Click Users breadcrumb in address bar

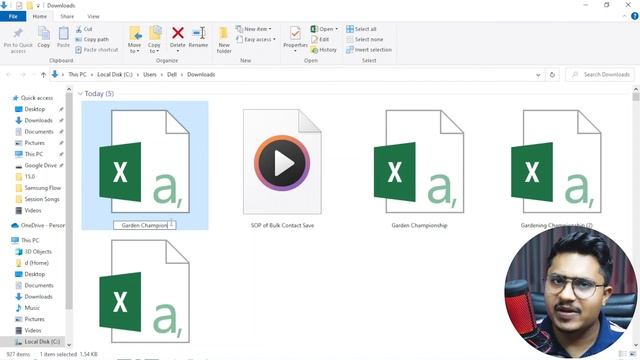click(x=150, y=74)
